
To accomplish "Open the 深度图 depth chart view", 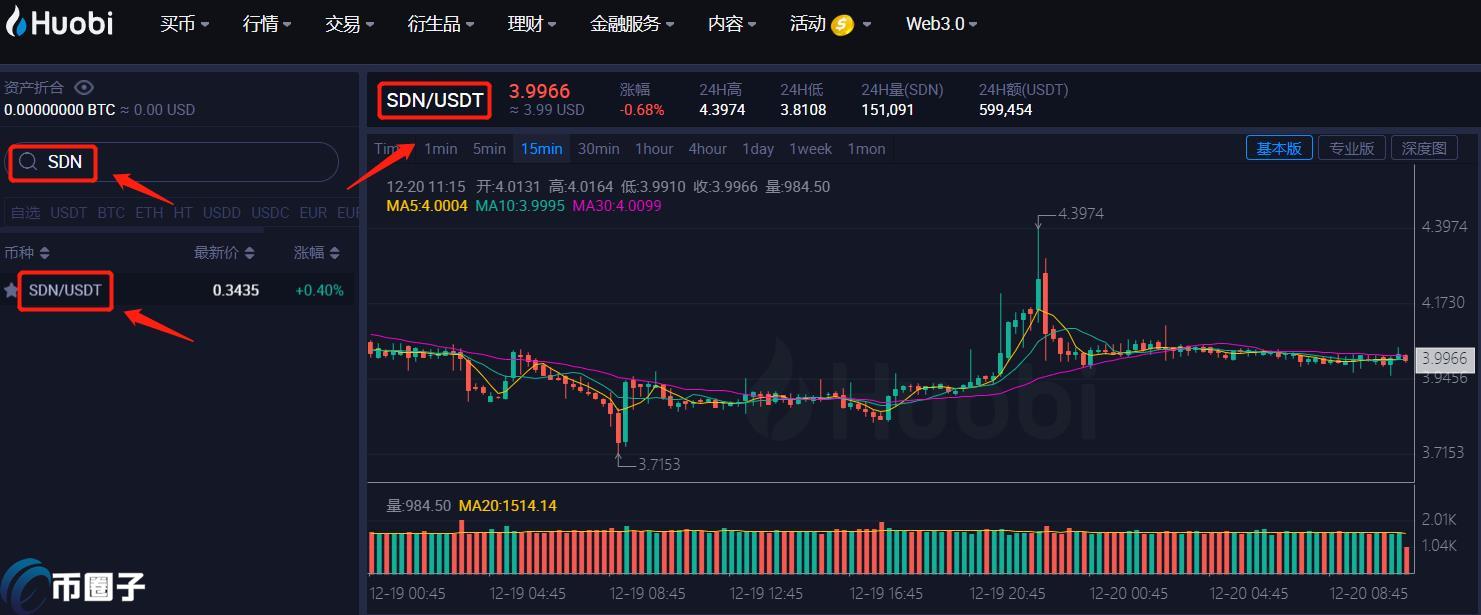I will click(x=1423, y=148).
